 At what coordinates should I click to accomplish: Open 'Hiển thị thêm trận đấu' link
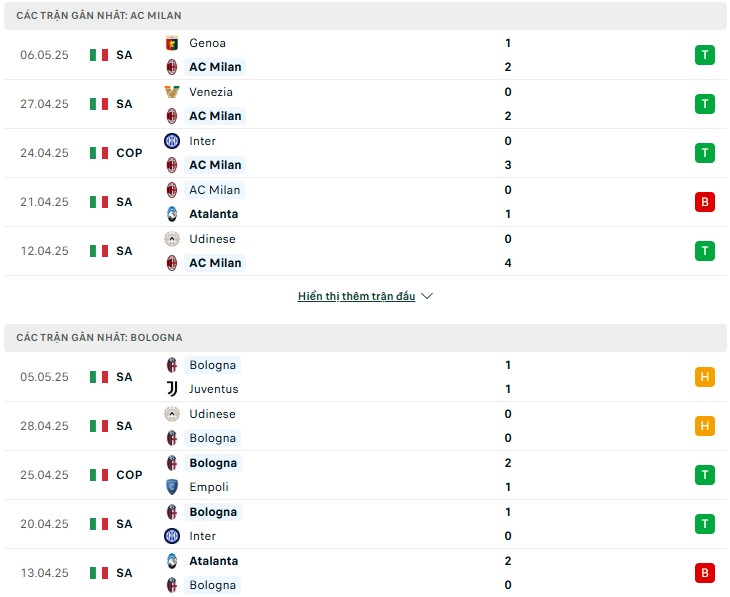(356, 296)
